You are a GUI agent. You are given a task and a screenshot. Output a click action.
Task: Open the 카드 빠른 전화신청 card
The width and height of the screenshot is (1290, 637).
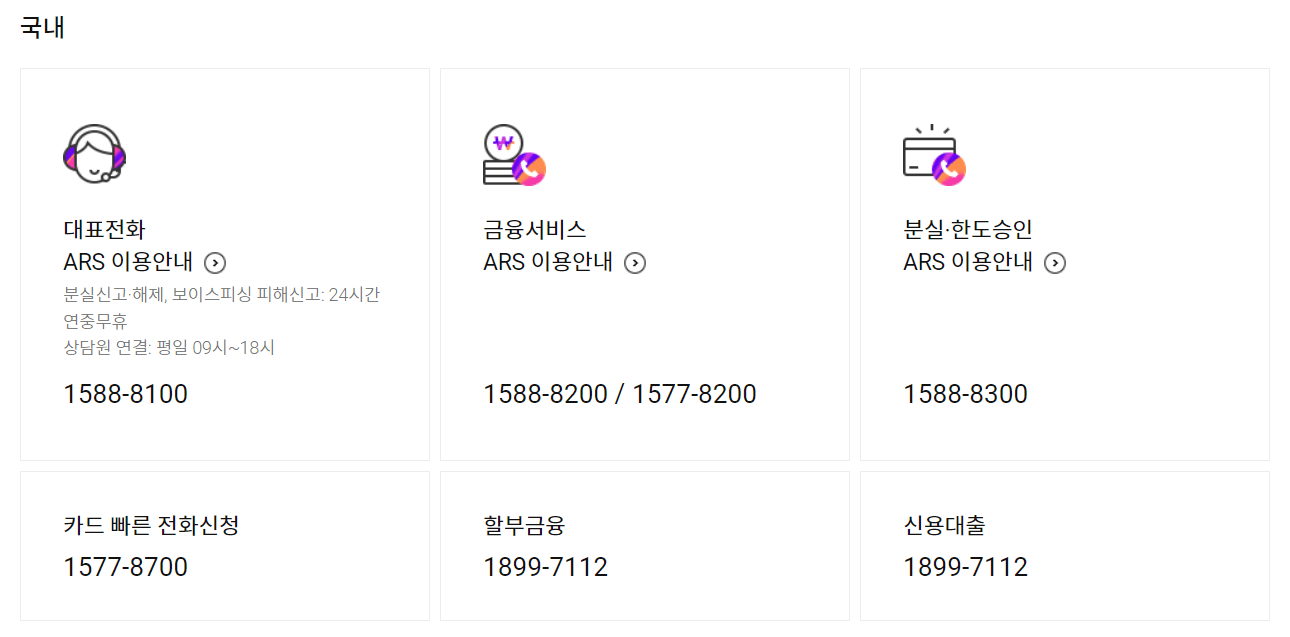click(225, 546)
